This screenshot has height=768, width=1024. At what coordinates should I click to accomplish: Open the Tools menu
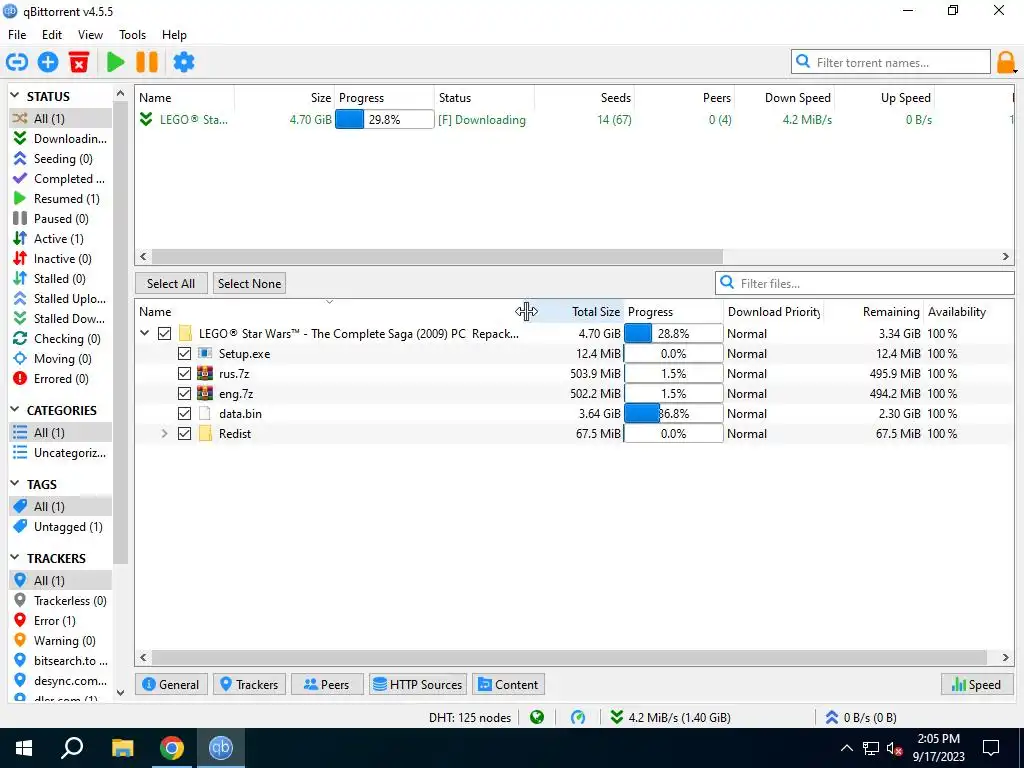click(x=132, y=35)
